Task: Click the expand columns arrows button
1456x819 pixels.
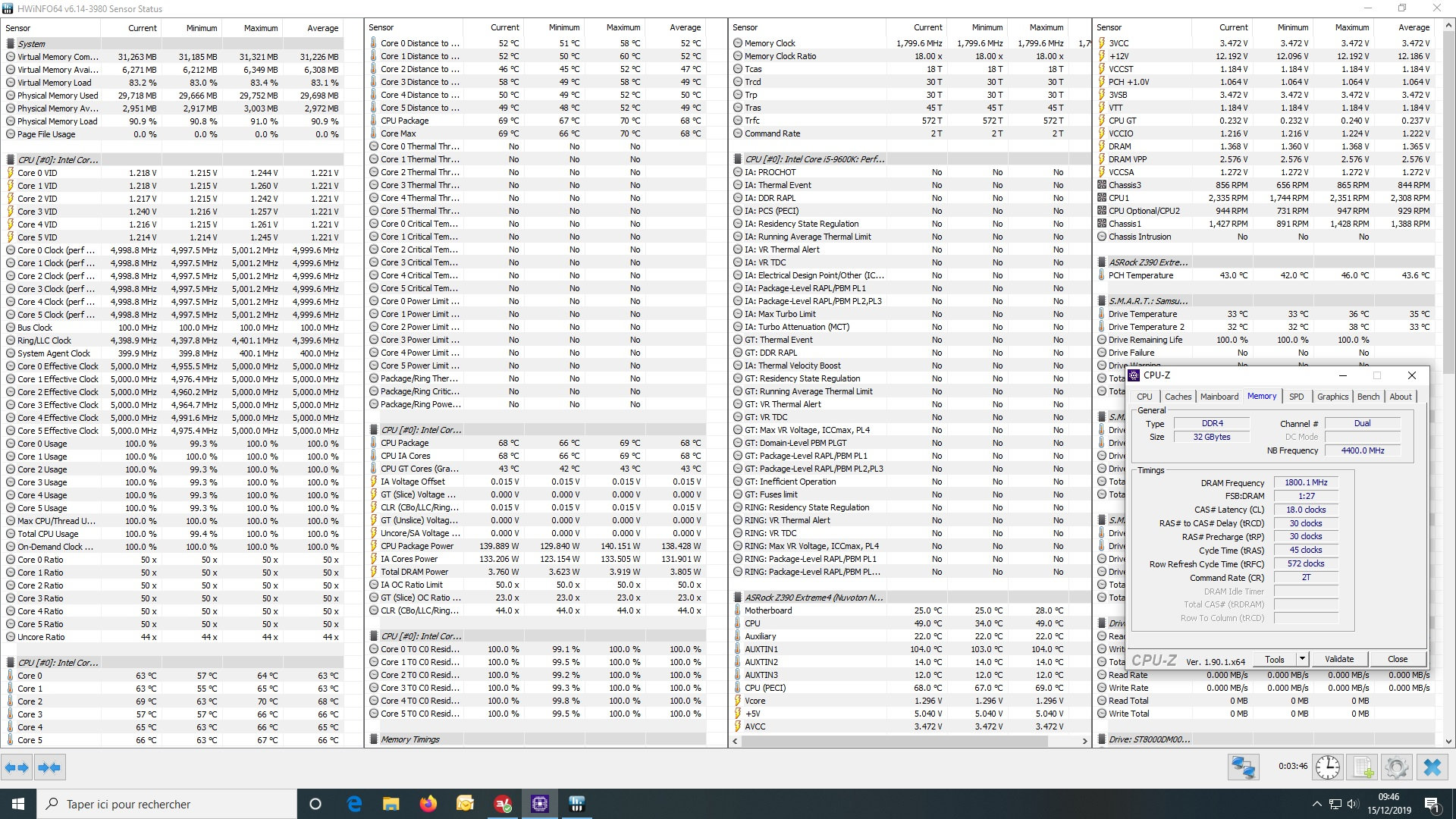Action: (17, 767)
